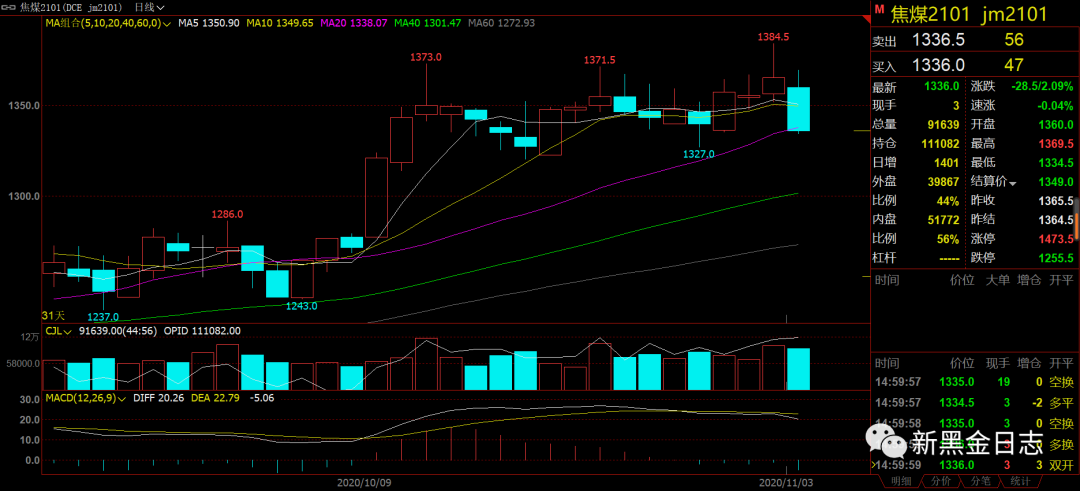Switch to the 明细 tab
Viewport: 1080px width, 491px height.
900,481
